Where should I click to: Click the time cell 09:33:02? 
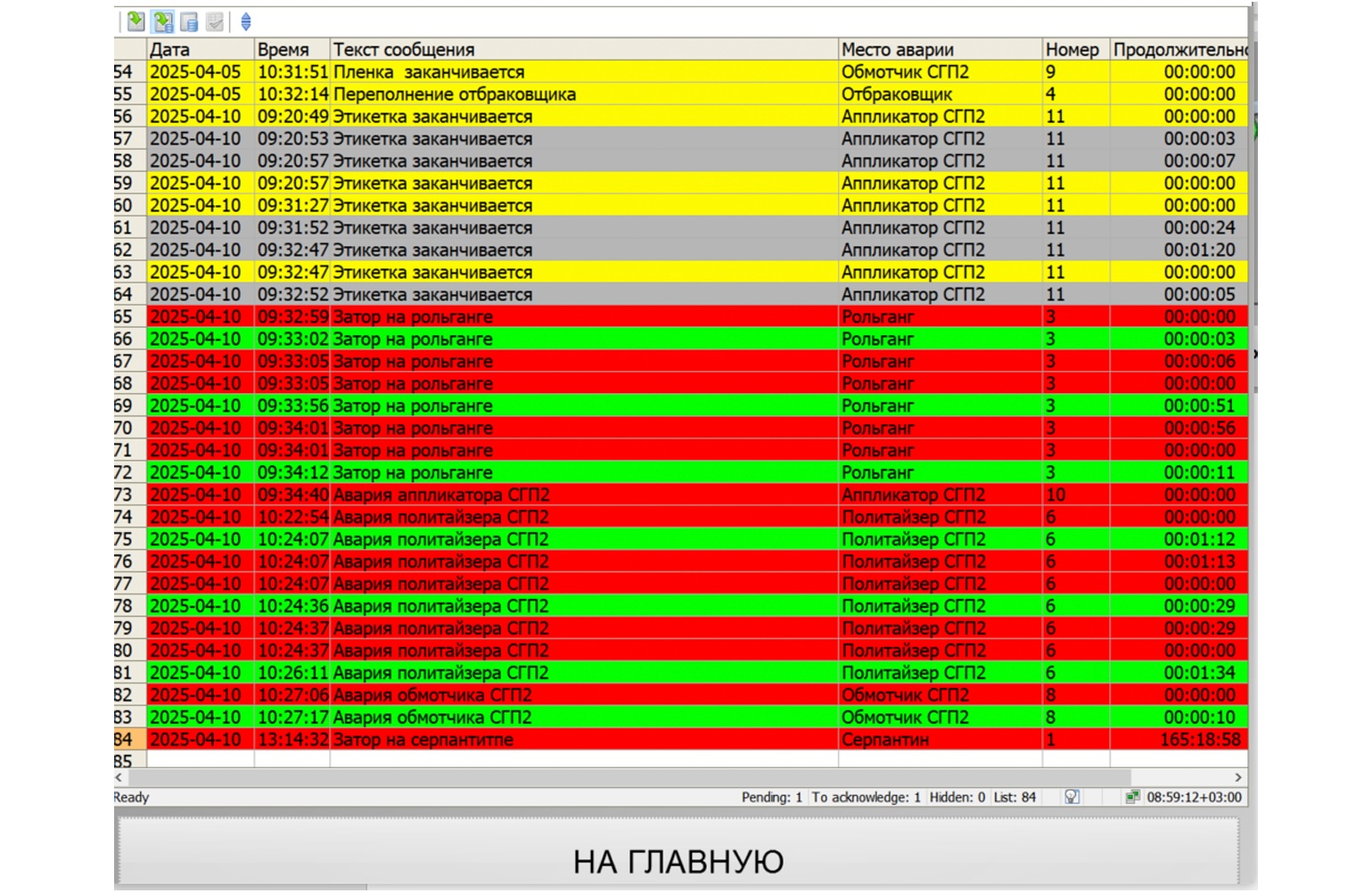(293, 340)
